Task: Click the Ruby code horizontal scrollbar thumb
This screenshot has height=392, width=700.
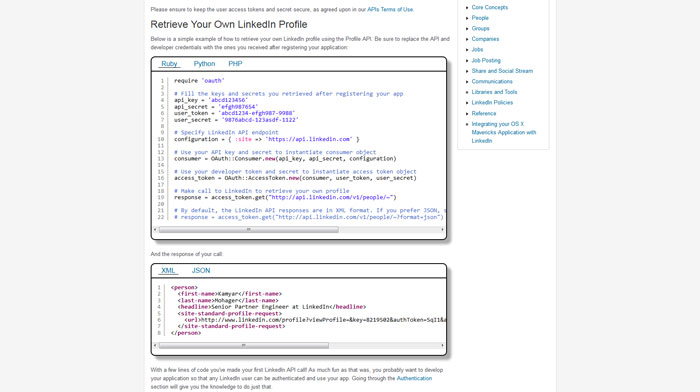Action: (249, 229)
